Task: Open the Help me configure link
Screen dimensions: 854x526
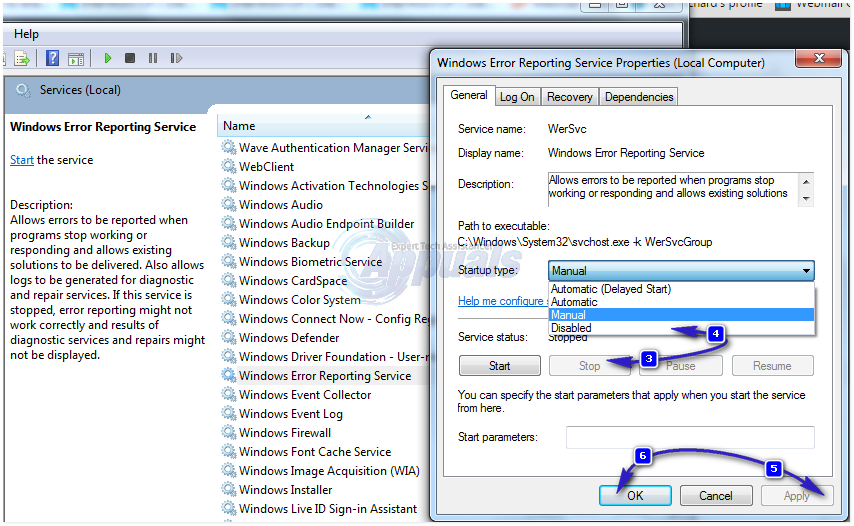Action: [x=501, y=301]
